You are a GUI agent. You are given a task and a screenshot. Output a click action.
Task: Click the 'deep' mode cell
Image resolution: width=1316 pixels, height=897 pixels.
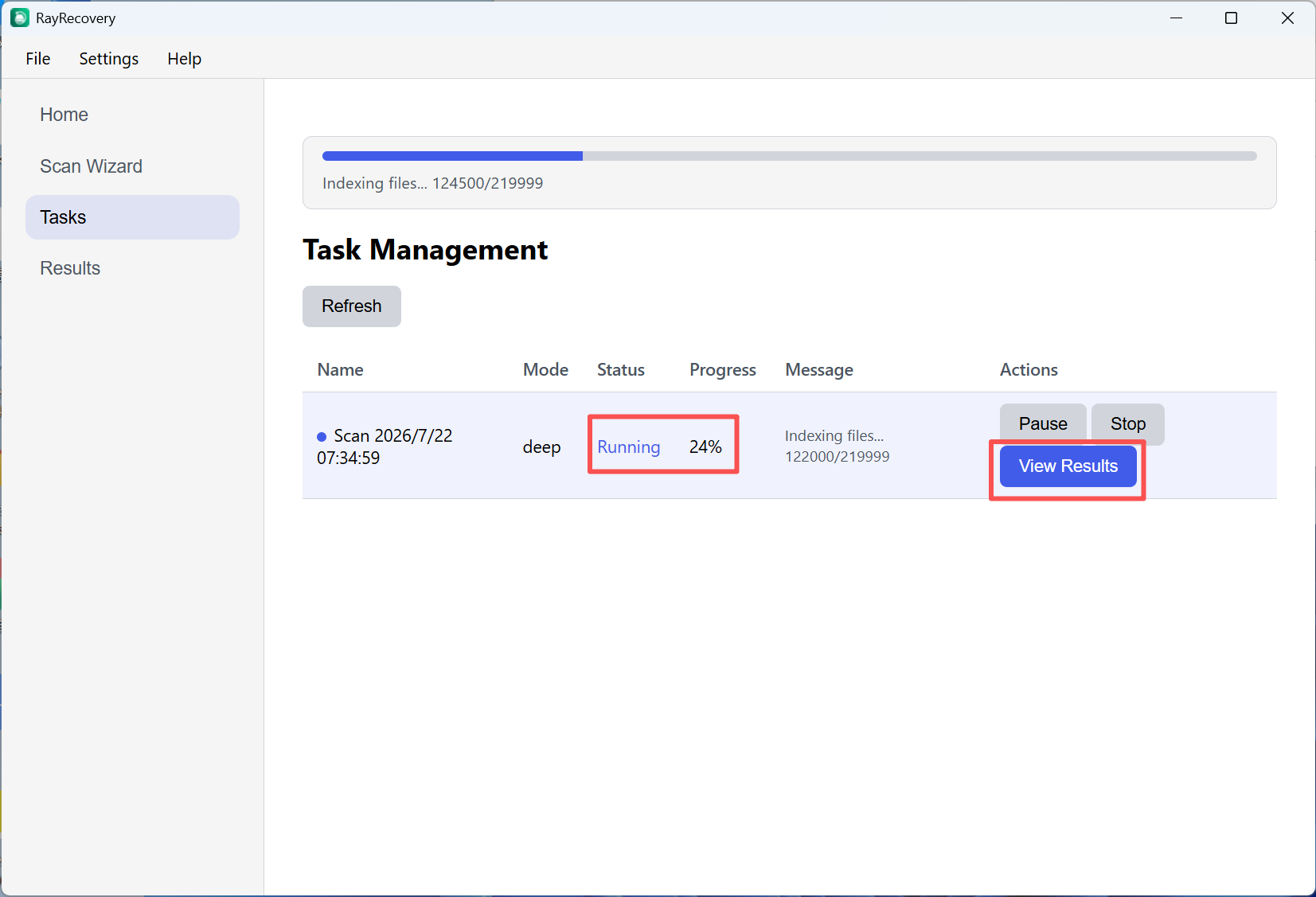tap(541, 447)
